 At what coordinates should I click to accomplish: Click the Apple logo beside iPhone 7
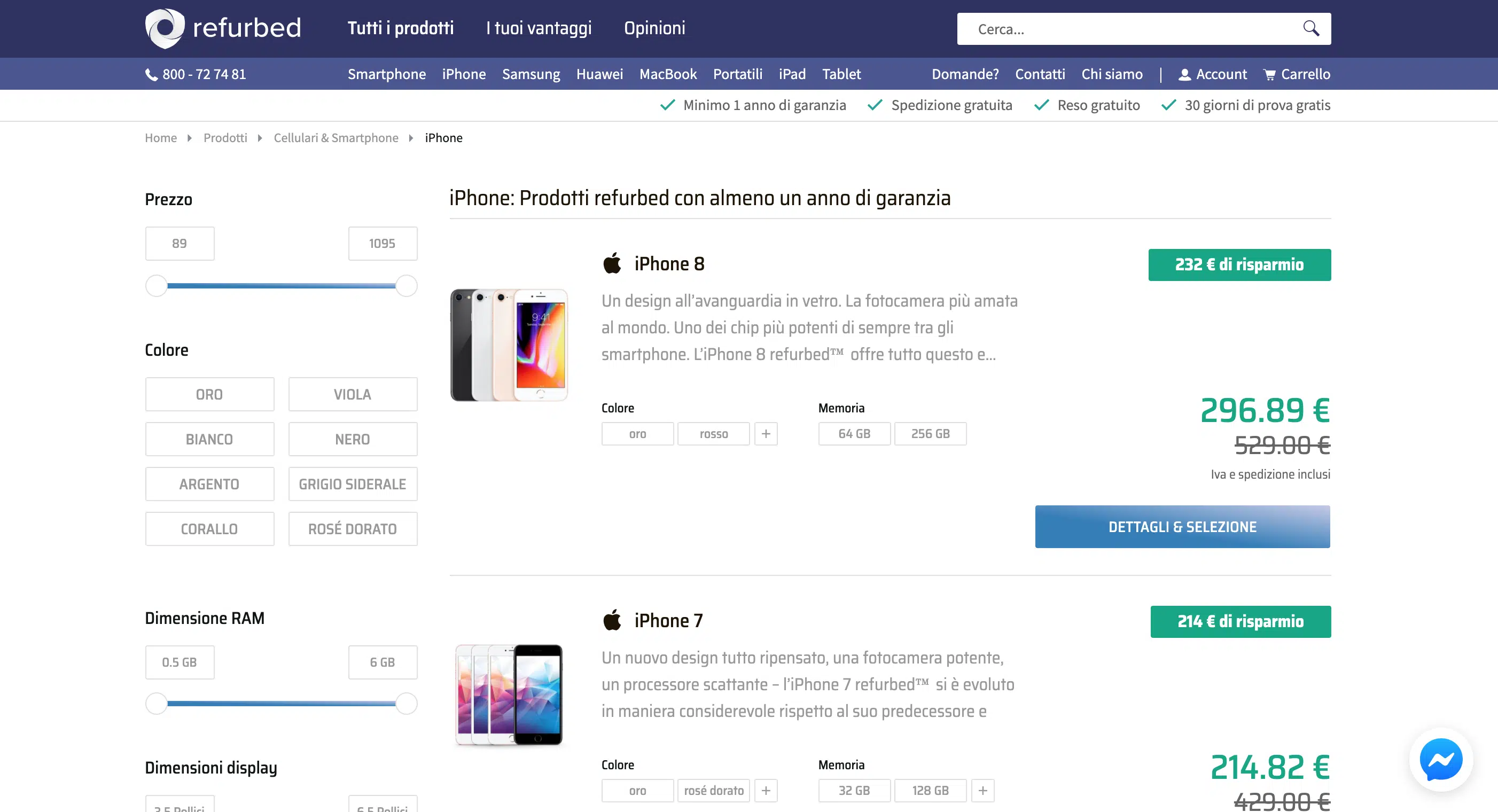(x=612, y=620)
